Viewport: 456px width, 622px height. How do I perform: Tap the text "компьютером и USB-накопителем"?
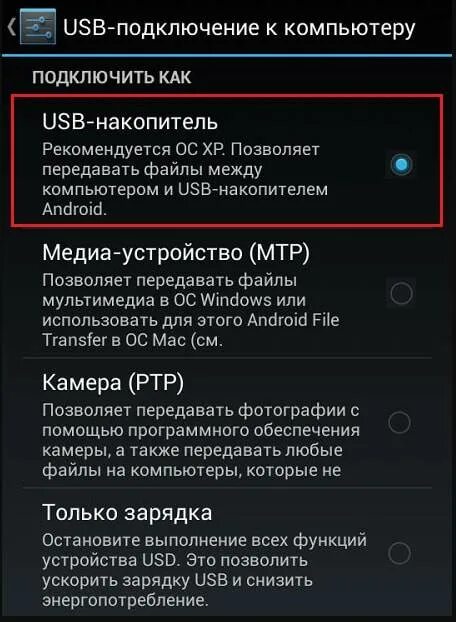tap(185, 189)
